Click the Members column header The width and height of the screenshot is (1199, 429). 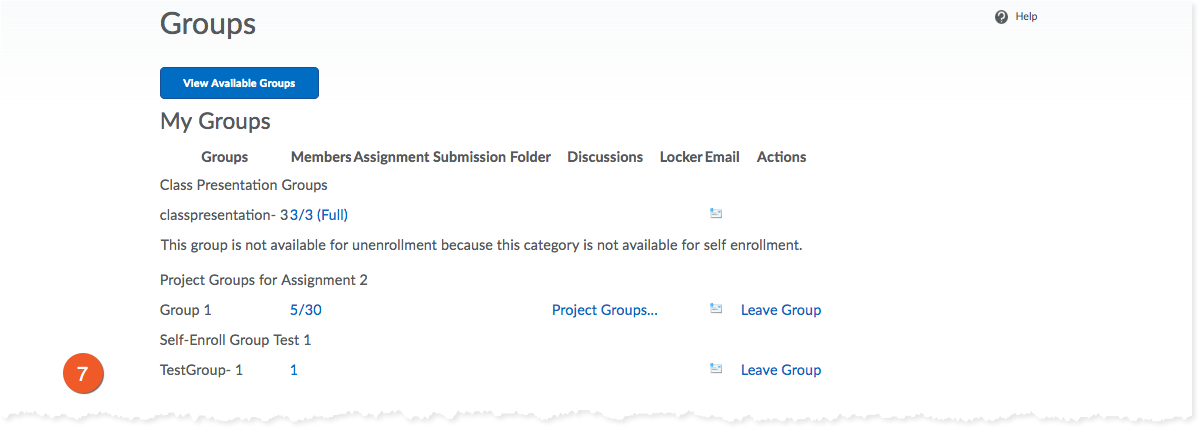(x=321, y=157)
